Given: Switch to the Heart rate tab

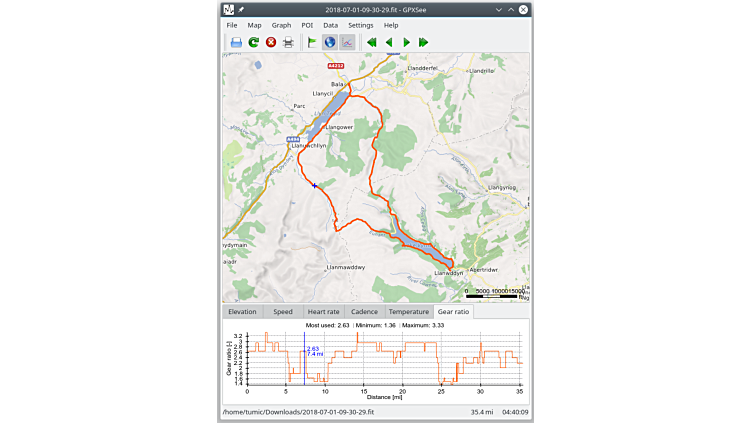Looking at the screenshot, I should 323,312.
